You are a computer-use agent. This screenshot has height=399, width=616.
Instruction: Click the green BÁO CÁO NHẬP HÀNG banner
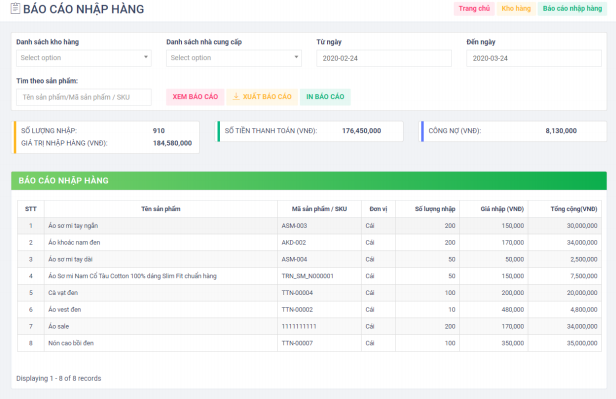click(x=309, y=181)
